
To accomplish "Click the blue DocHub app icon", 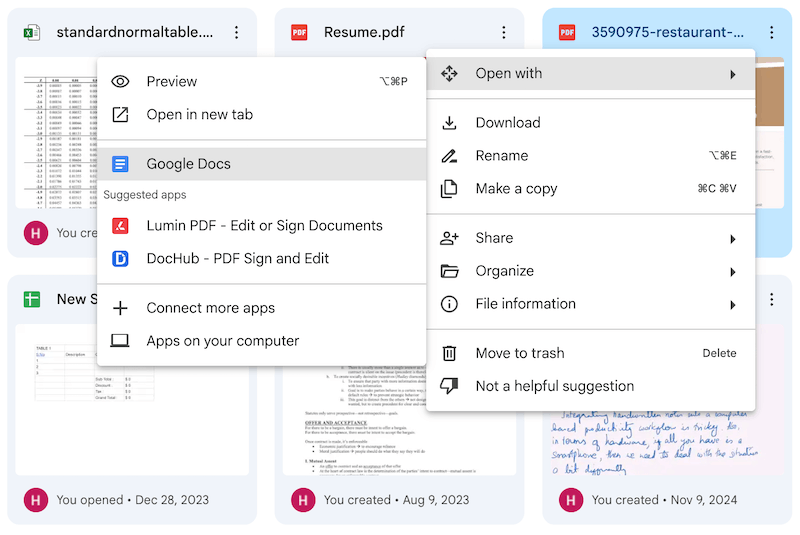I will point(120,259).
